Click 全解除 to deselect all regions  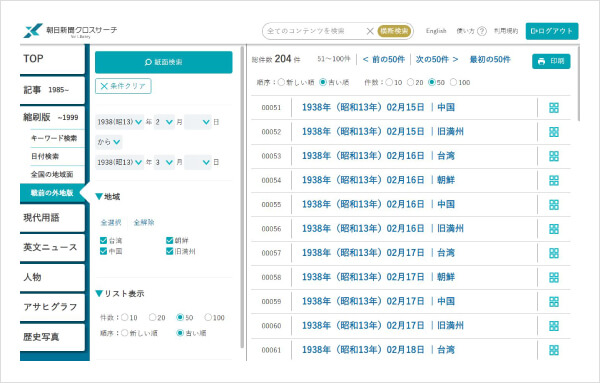(144, 222)
